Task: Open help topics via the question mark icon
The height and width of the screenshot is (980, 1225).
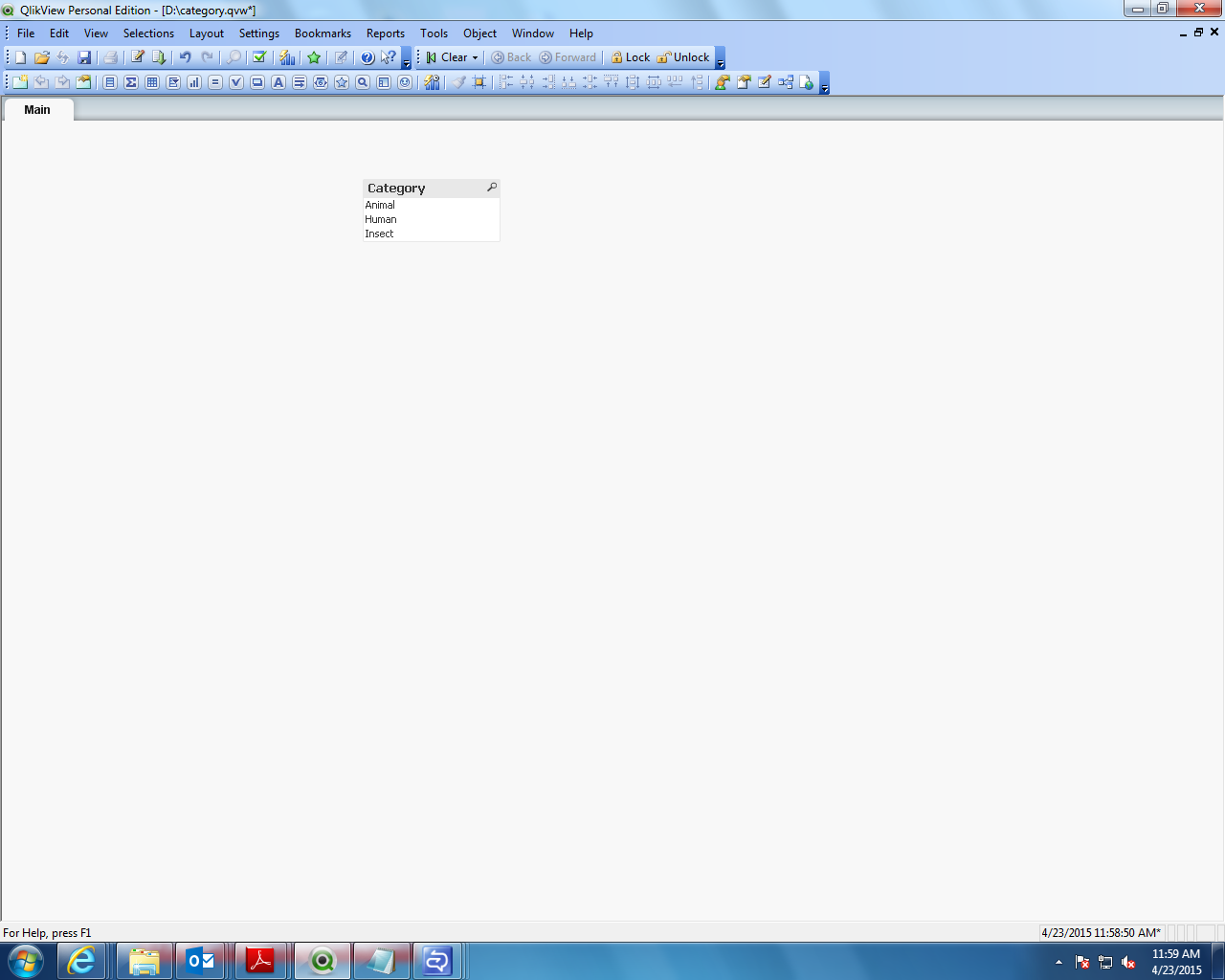Action: click(x=367, y=57)
